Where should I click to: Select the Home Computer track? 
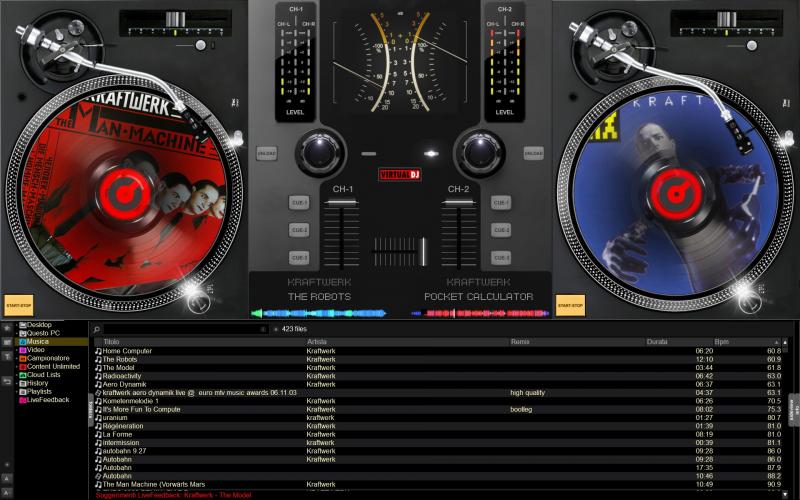438,351
